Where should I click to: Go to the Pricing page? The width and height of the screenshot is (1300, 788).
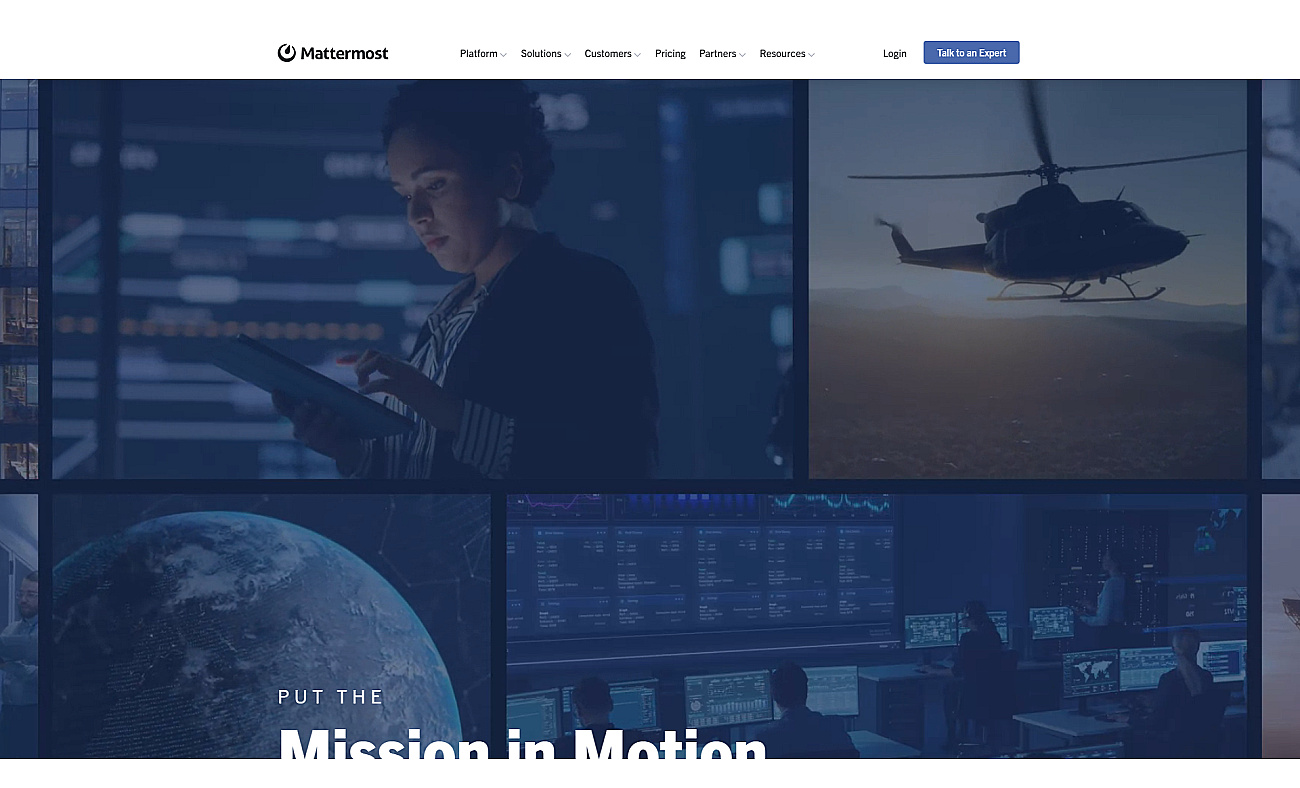[670, 54]
